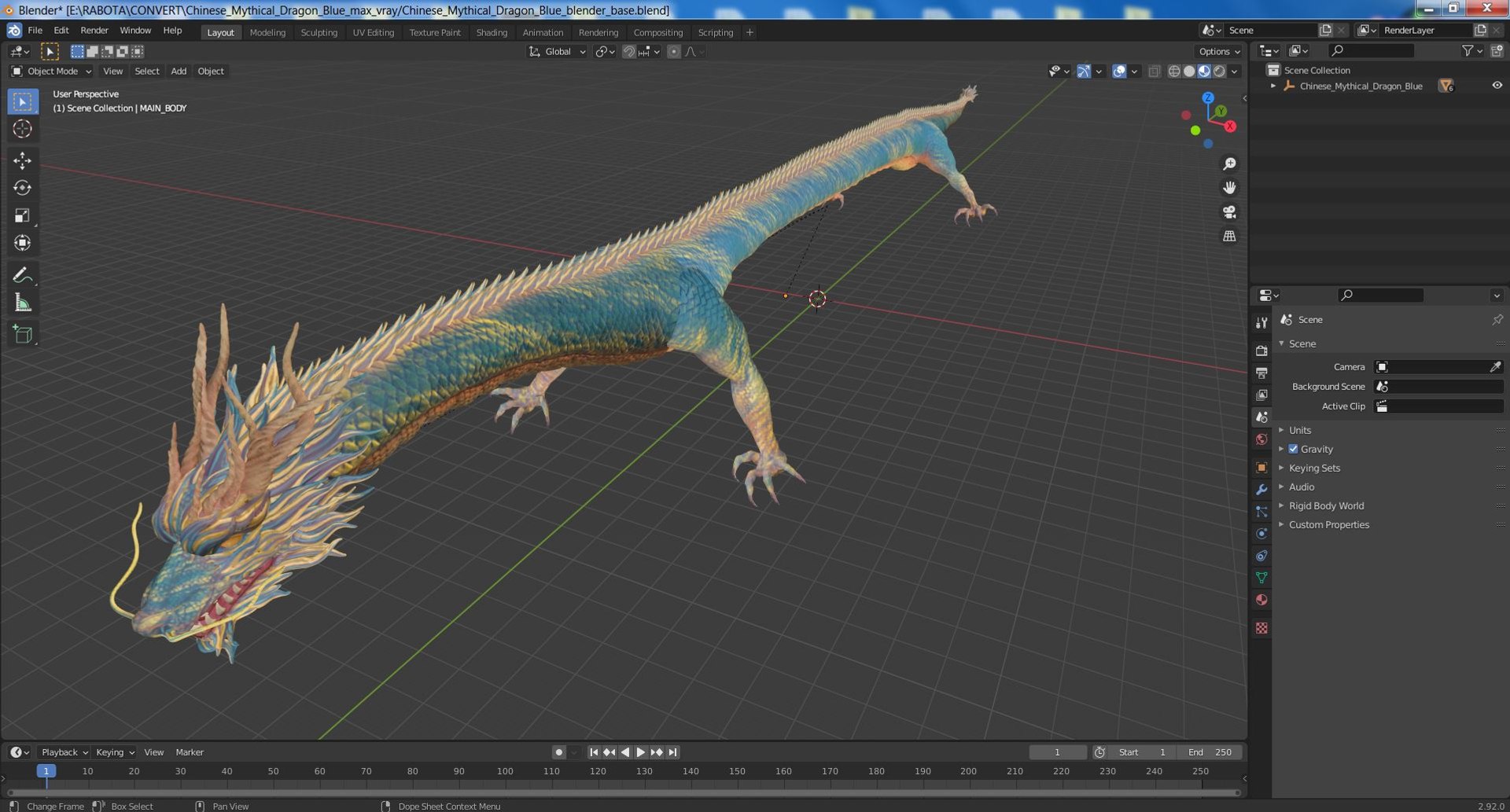
Task: Open the View Layer properties tab icon
Action: click(x=1261, y=395)
